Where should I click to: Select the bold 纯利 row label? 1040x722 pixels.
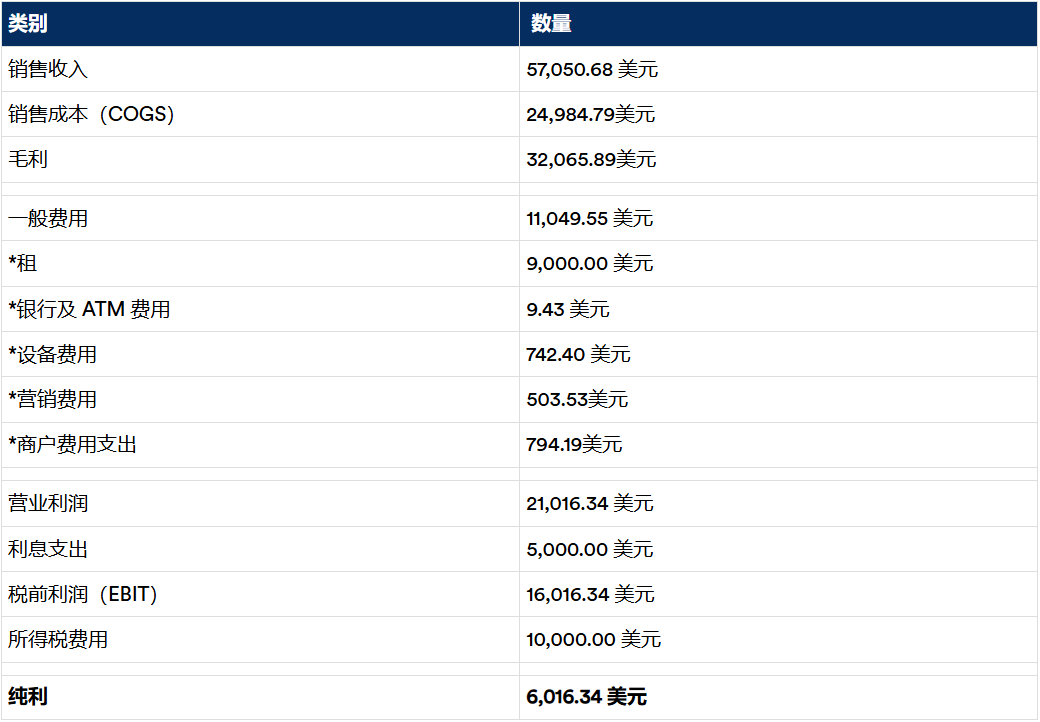pyautogui.click(x=28, y=697)
